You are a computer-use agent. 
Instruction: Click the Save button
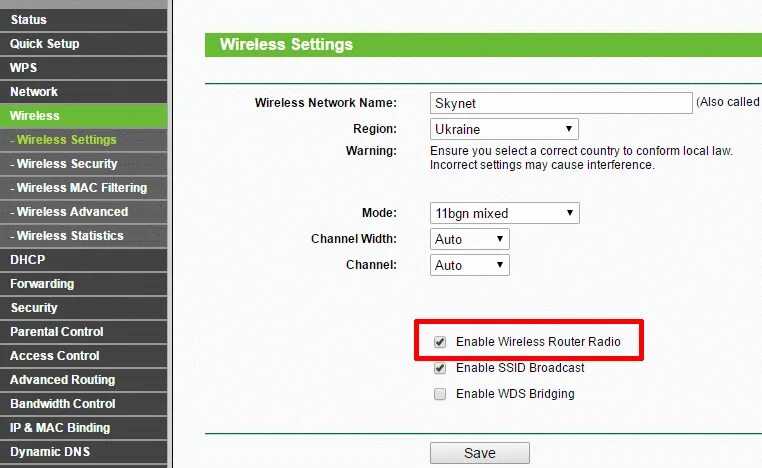coord(480,453)
